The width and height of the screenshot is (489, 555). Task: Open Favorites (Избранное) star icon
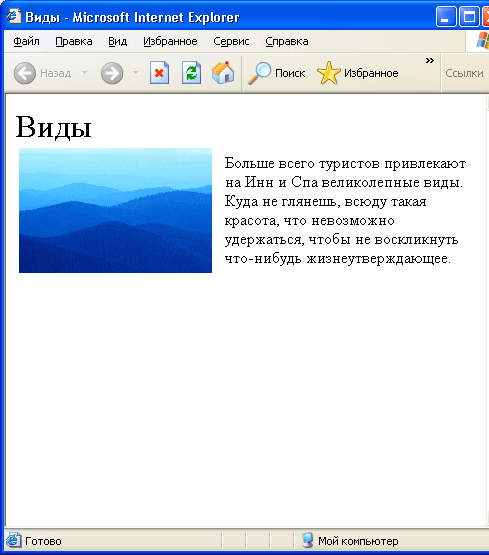pos(329,73)
